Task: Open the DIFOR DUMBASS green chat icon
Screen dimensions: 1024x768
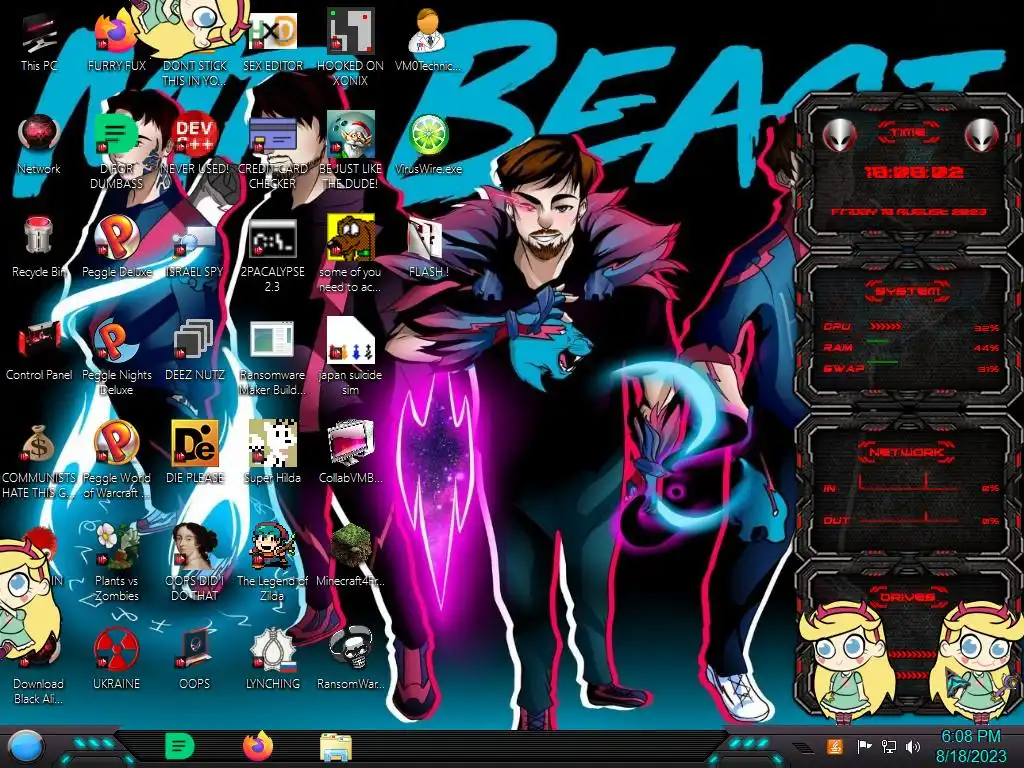Action: coord(116,135)
